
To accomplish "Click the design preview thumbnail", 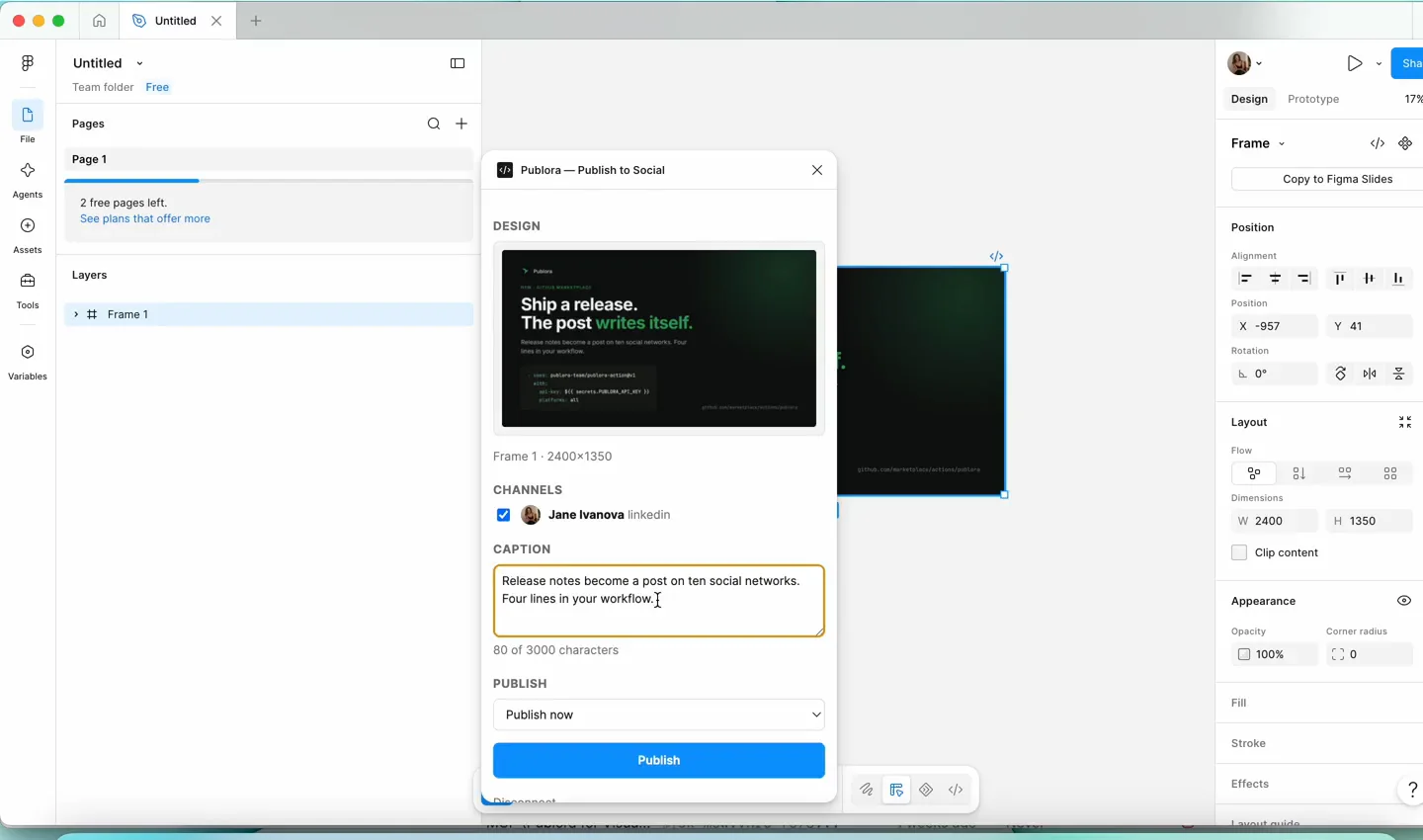I will coord(659,338).
